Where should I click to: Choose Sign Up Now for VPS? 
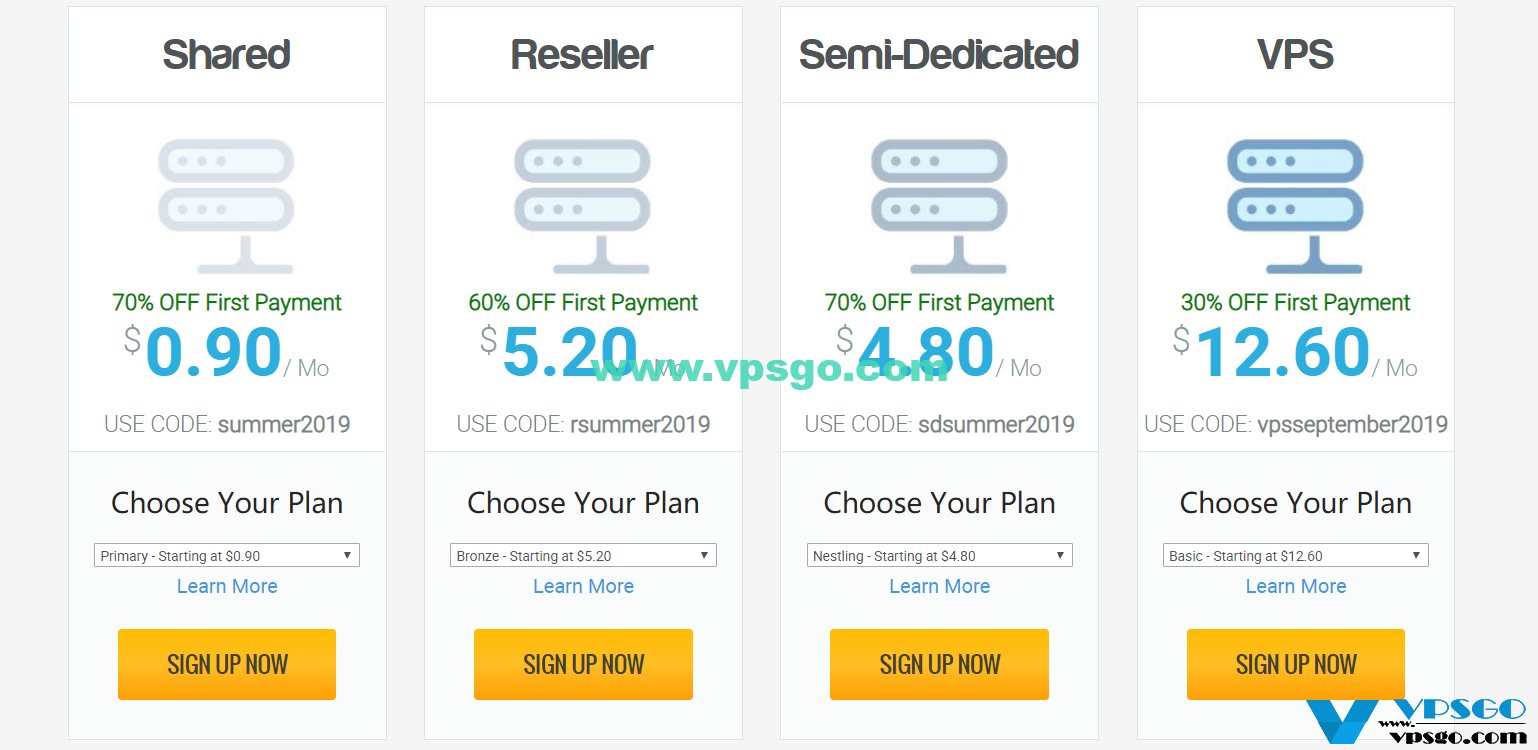click(x=1295, y=664)
